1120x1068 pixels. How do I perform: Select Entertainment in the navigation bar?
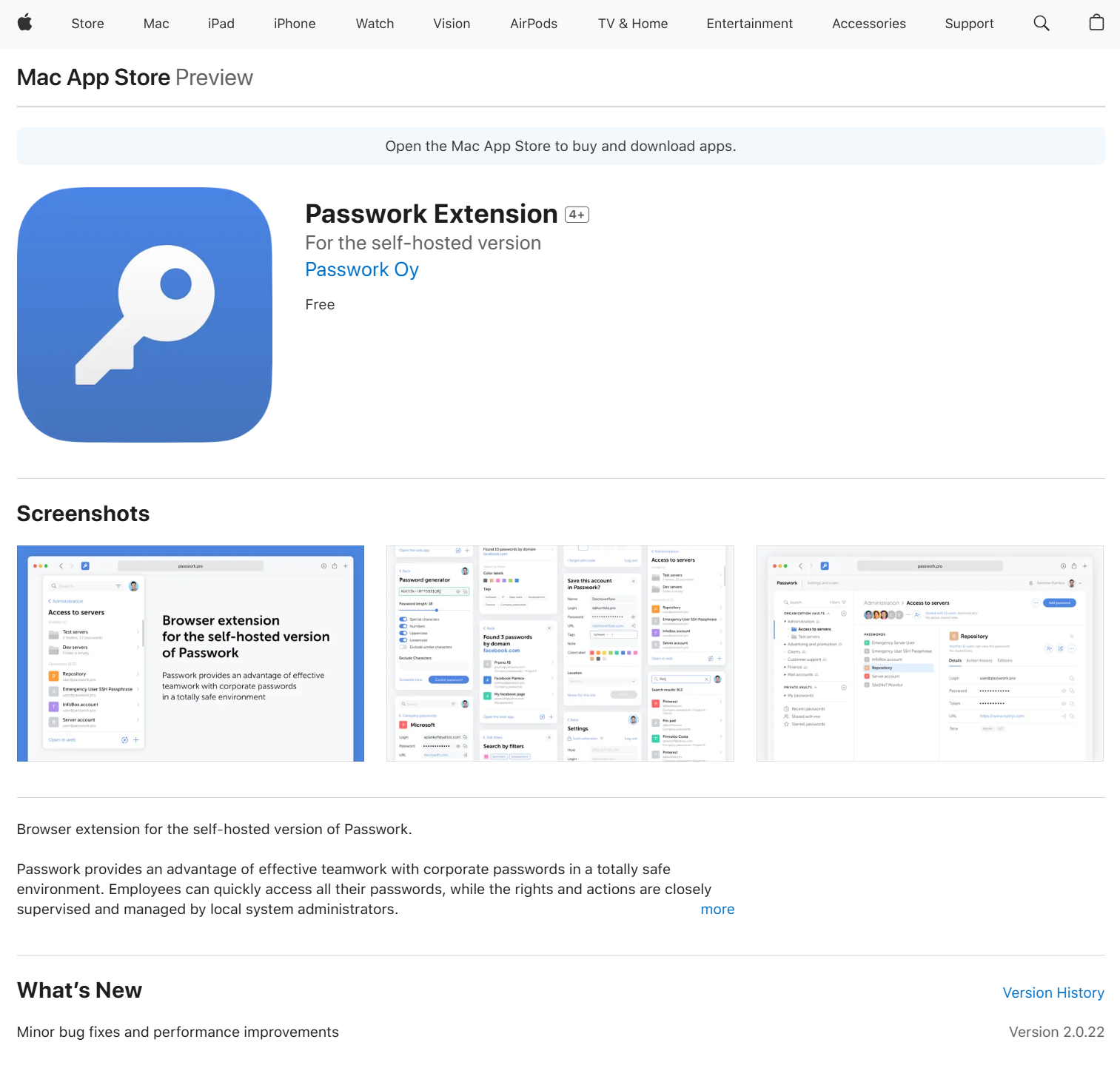[x=750, y=24]
